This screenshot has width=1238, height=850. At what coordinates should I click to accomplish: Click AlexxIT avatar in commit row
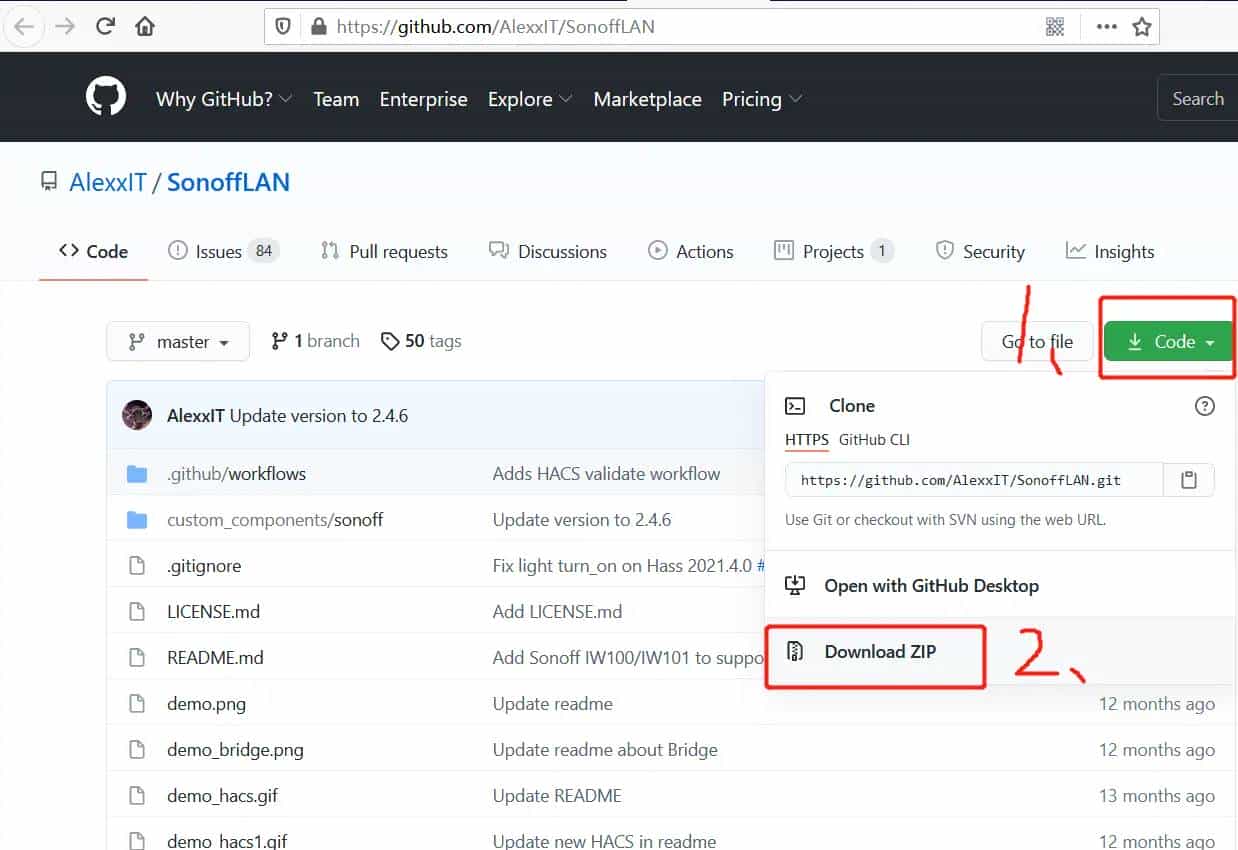click(x=137, y=415)
